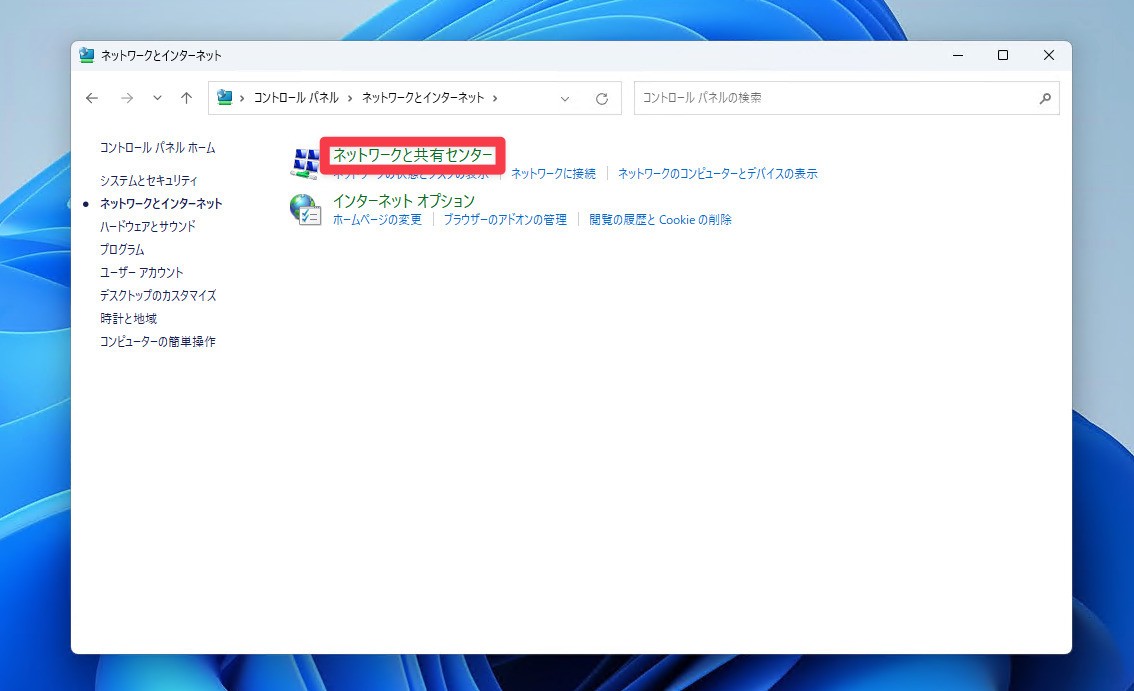
Task: Select ネットワークとインターネット breadcrumb segment
Action: 423,98
